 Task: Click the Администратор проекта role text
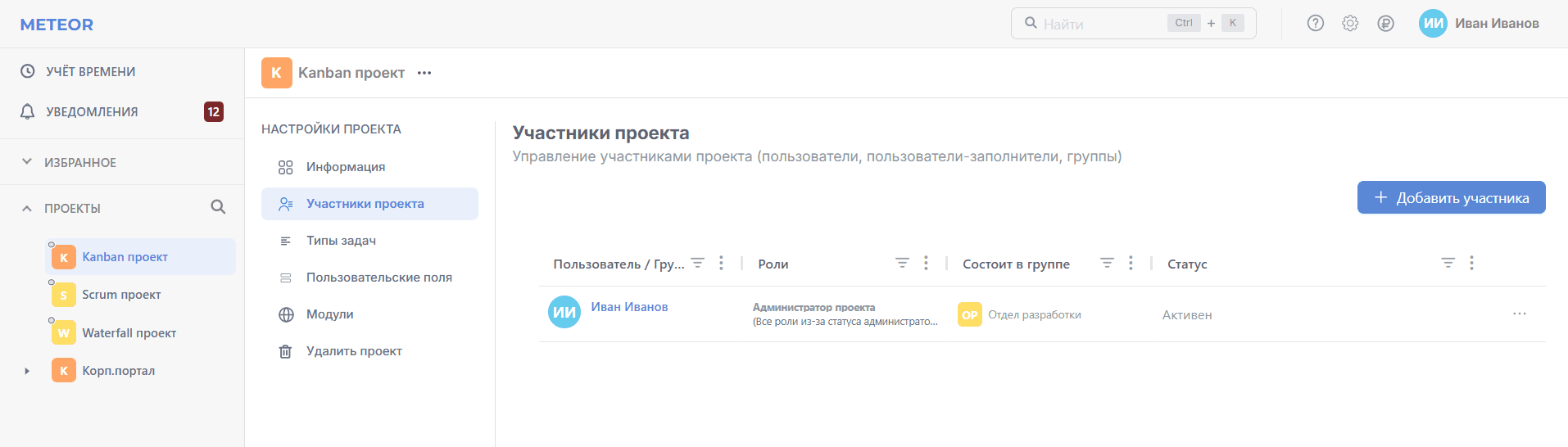tap(813, 307)
